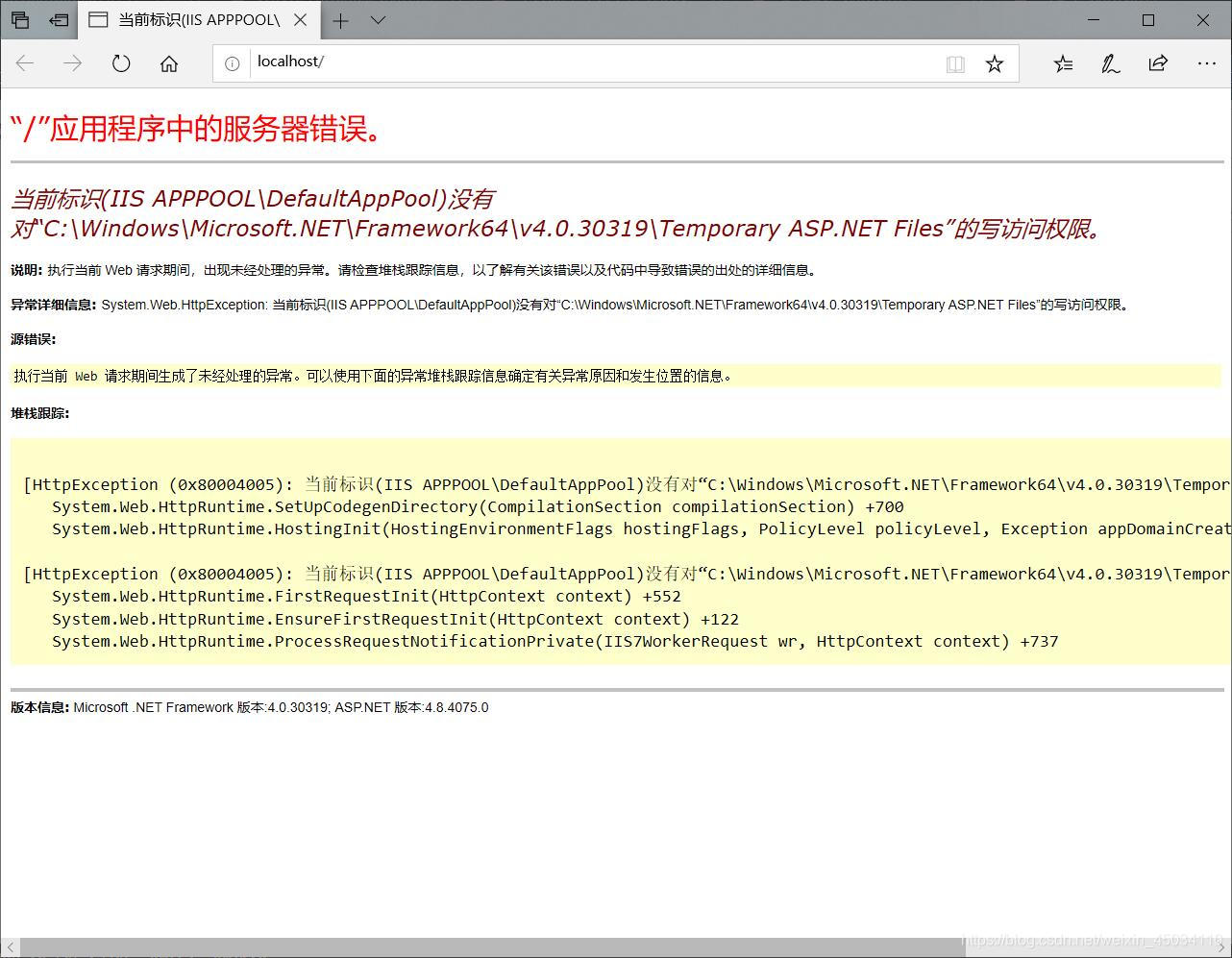Click the italic DefaultAppPool permission error heading
This screenshot has width=1232, height=958.
point(557,214)
